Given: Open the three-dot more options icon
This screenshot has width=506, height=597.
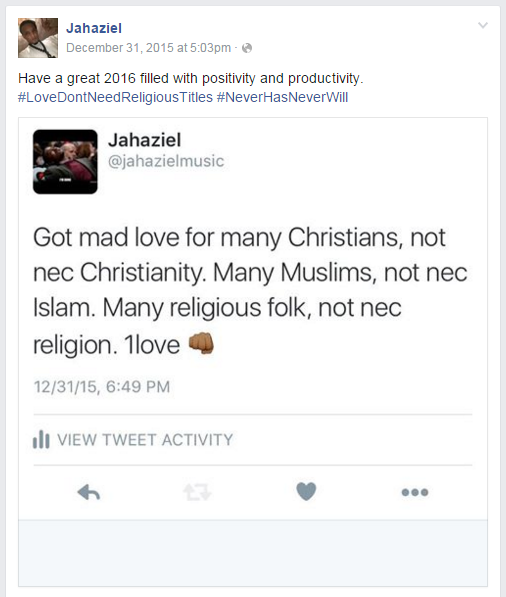Looking at the screenshot, I should (415, 492).
